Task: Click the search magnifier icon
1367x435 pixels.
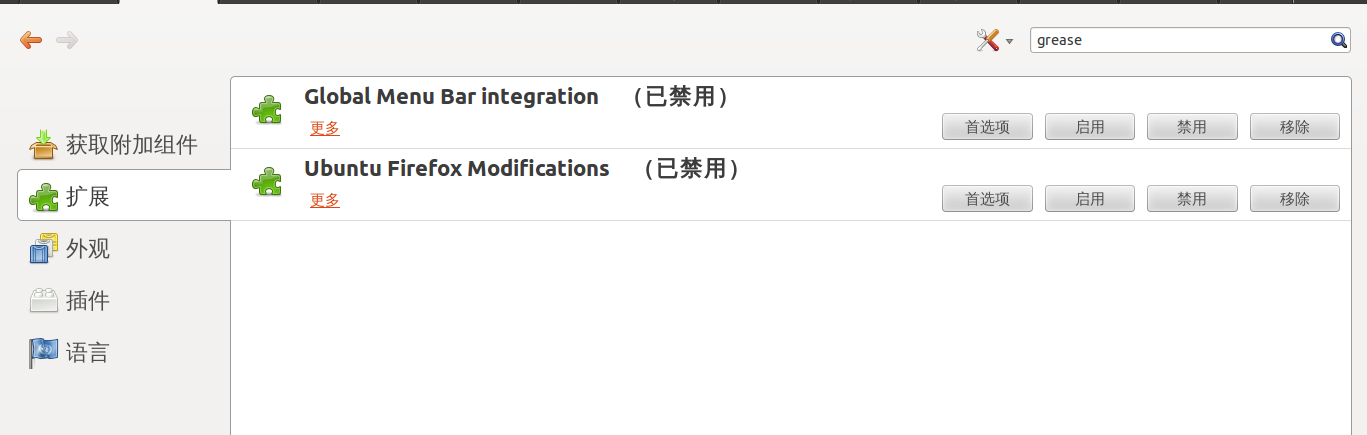Action: pos(1339,40)
